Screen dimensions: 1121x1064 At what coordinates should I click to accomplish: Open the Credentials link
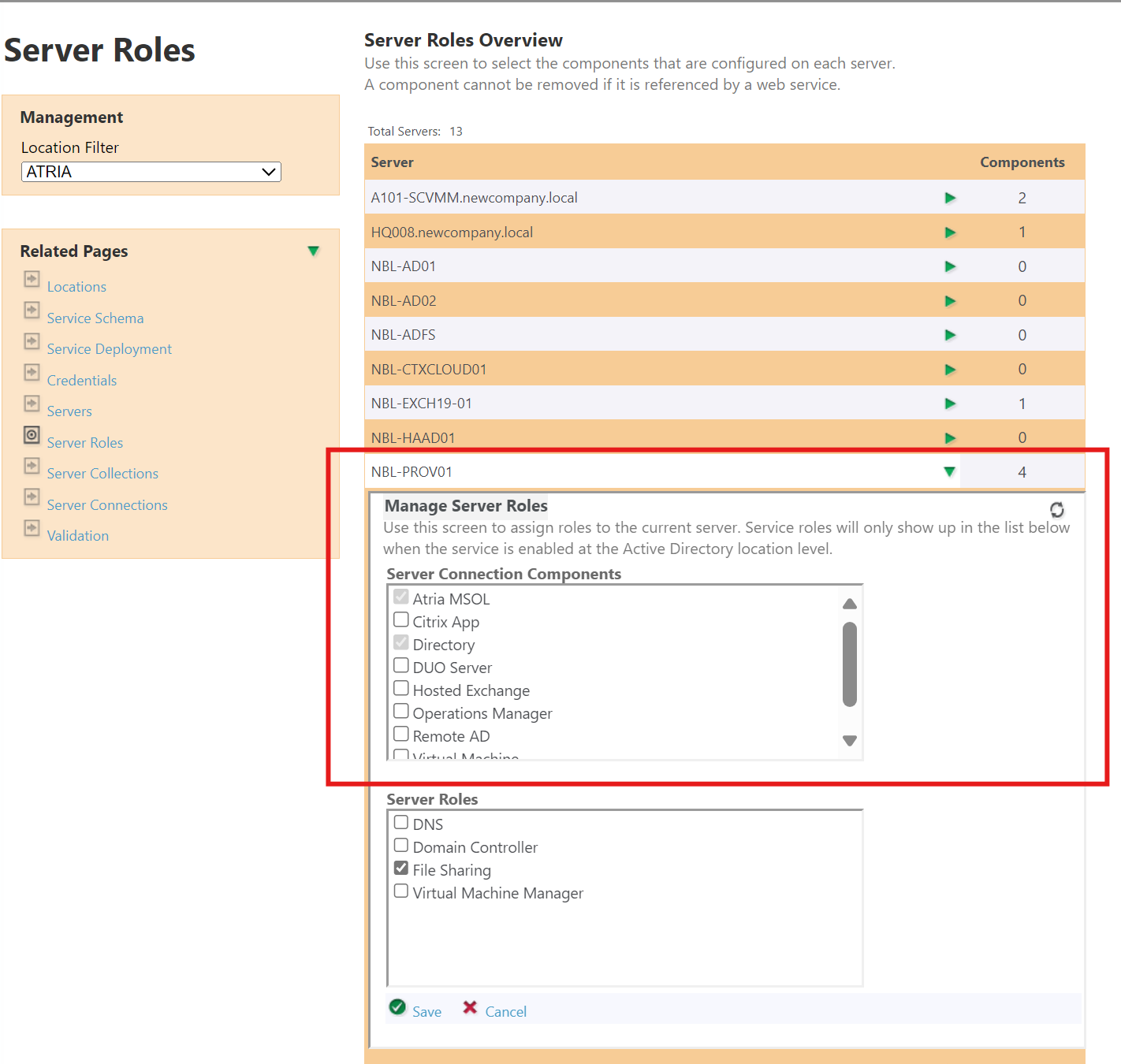click(x=81, y=380)
